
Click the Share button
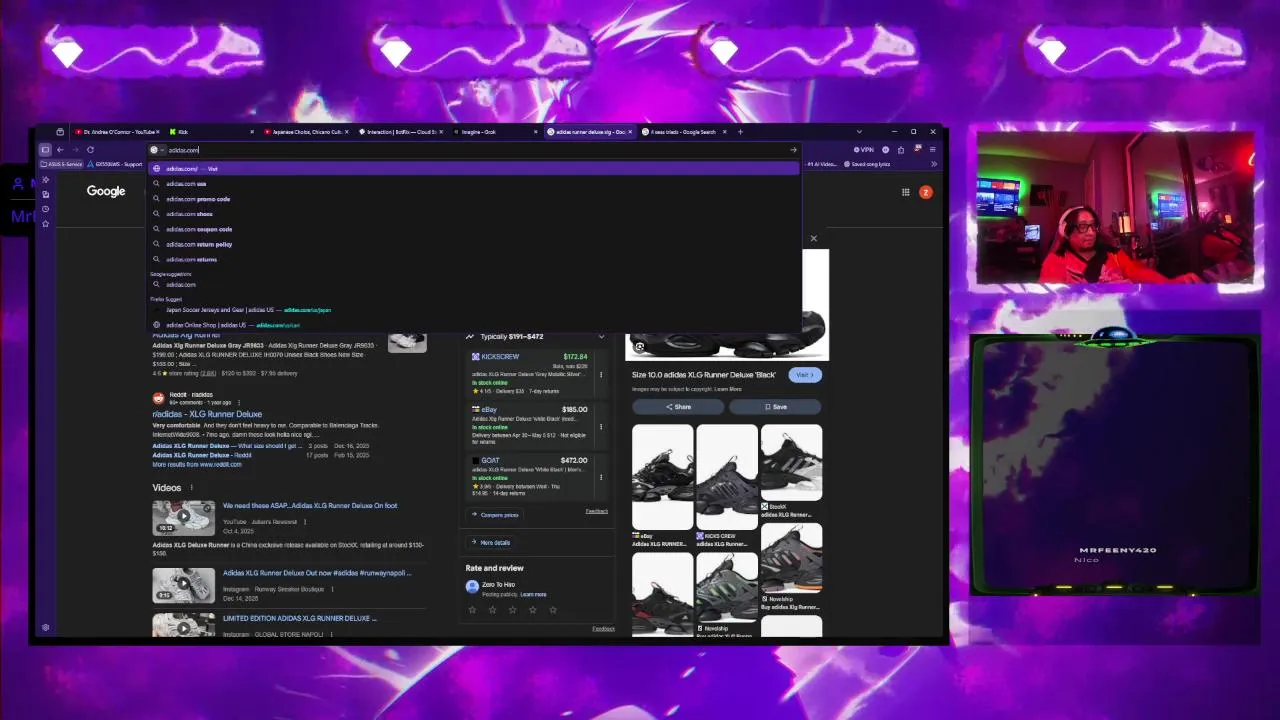point(678,407)
